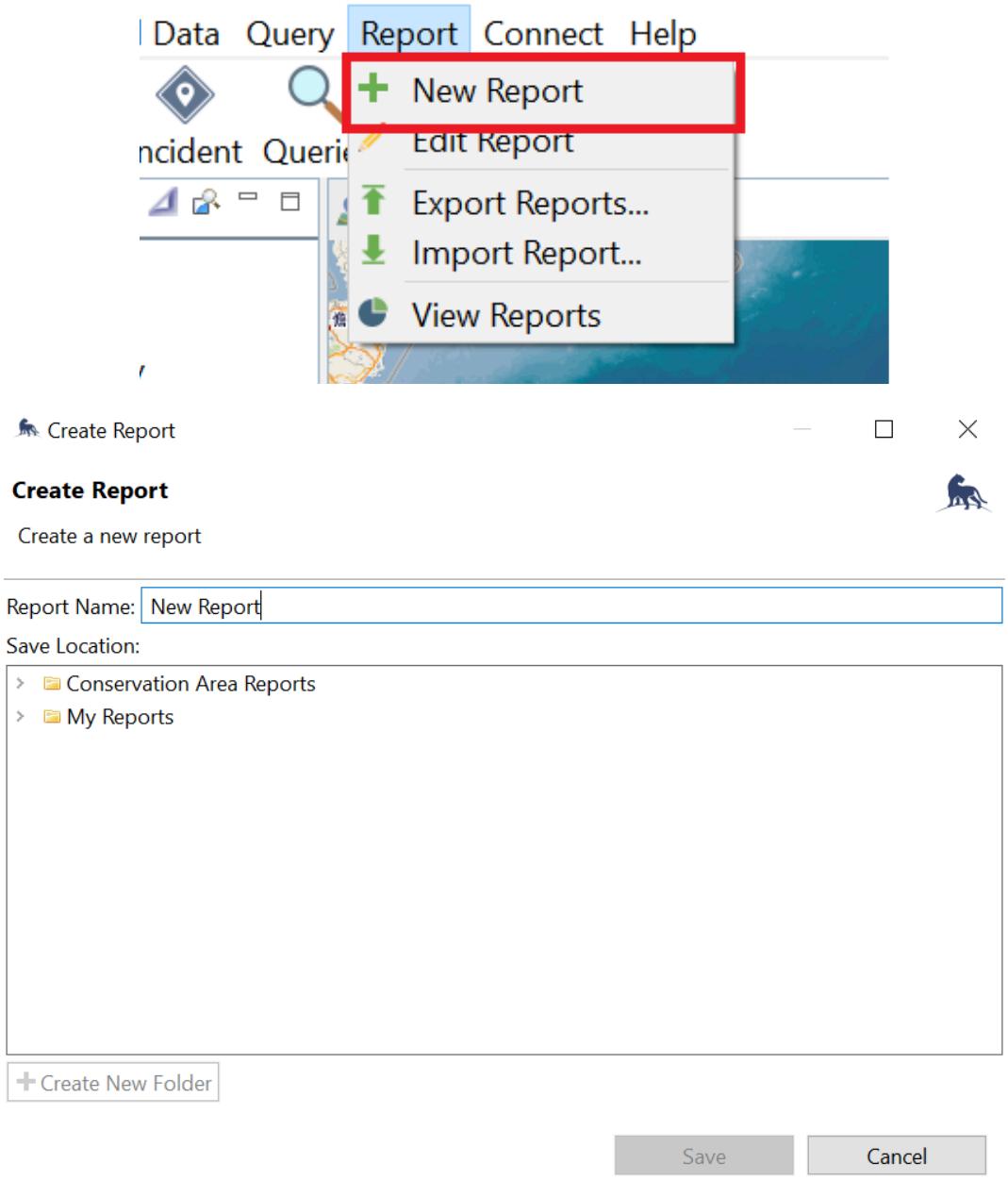This screenshot has height=1180, width=1008.
Task: Select My Reports folder
Action: (120, 717)
